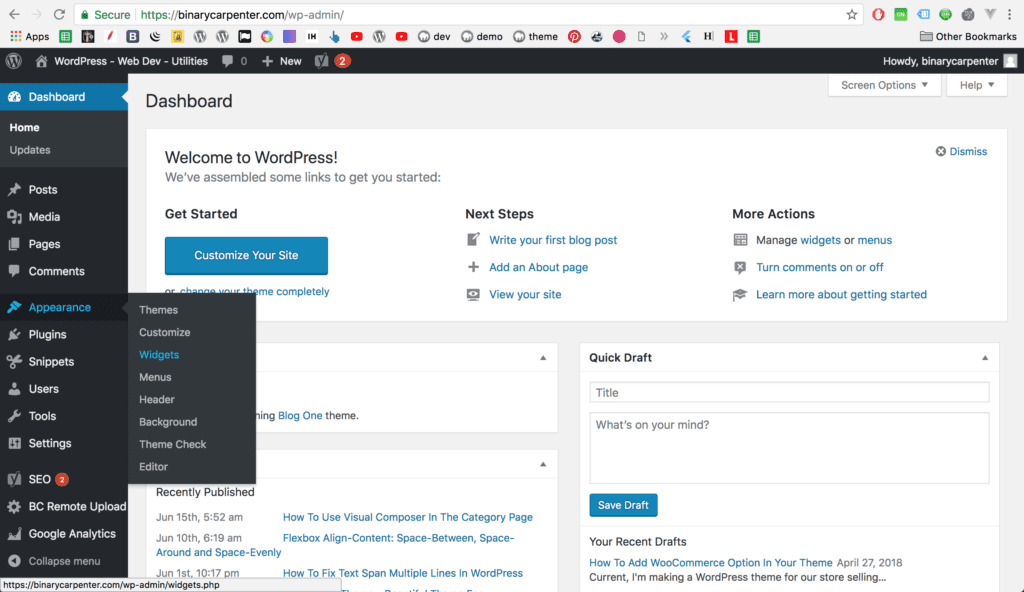Viewport: 1024px width, 592px height.
Task: Go back using the browser back arrow
Action: [14, 14]
